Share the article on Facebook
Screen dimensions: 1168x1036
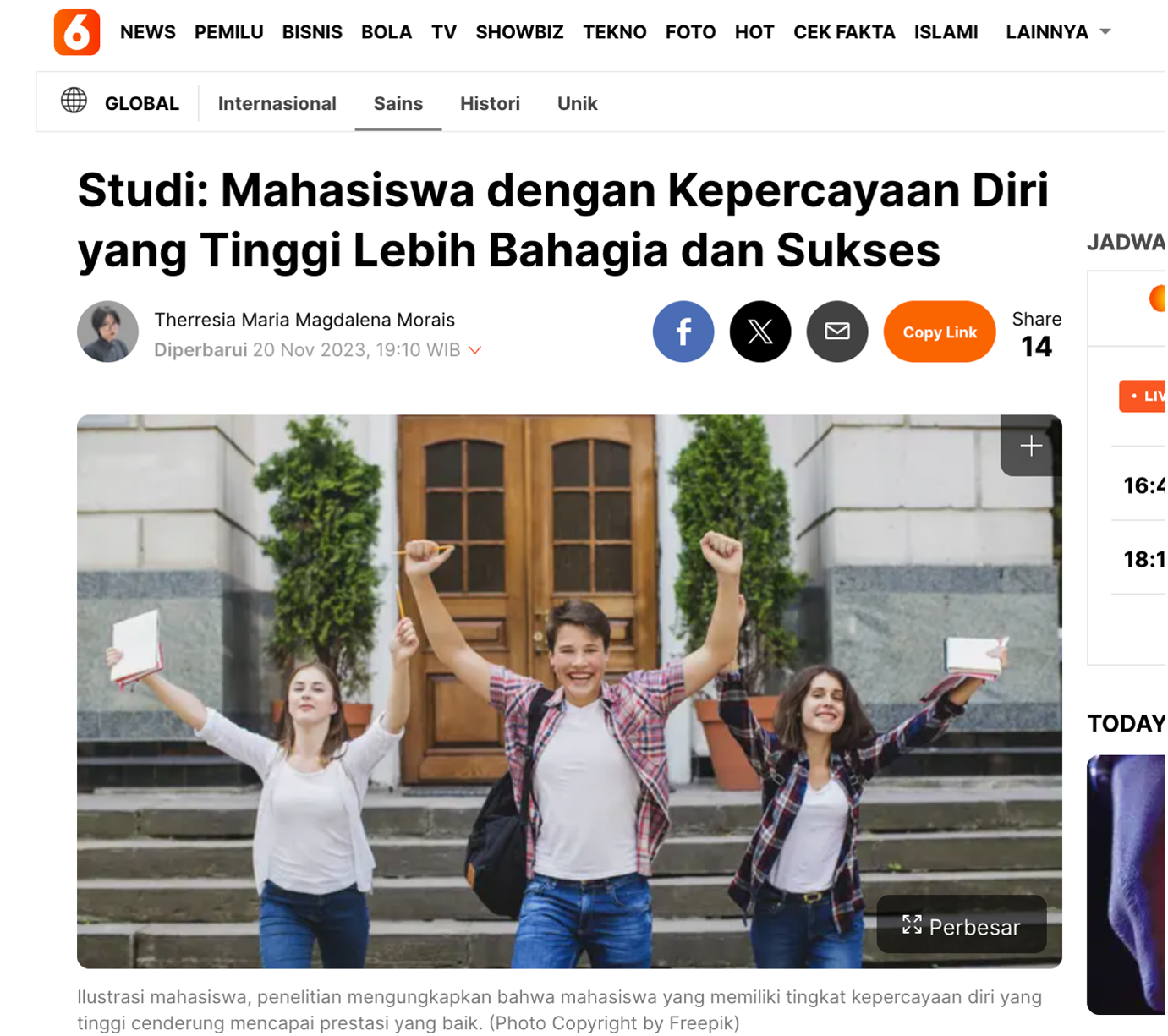click(684, 332)
